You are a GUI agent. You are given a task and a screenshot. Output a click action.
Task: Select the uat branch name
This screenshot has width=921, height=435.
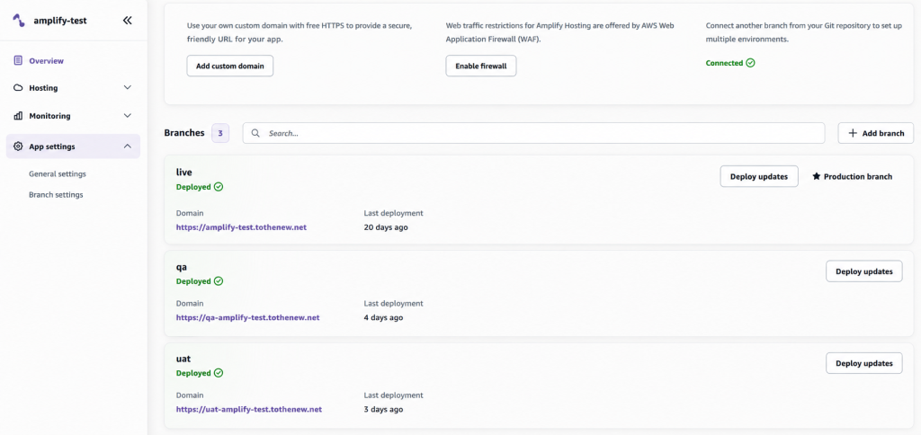[183, 358]
